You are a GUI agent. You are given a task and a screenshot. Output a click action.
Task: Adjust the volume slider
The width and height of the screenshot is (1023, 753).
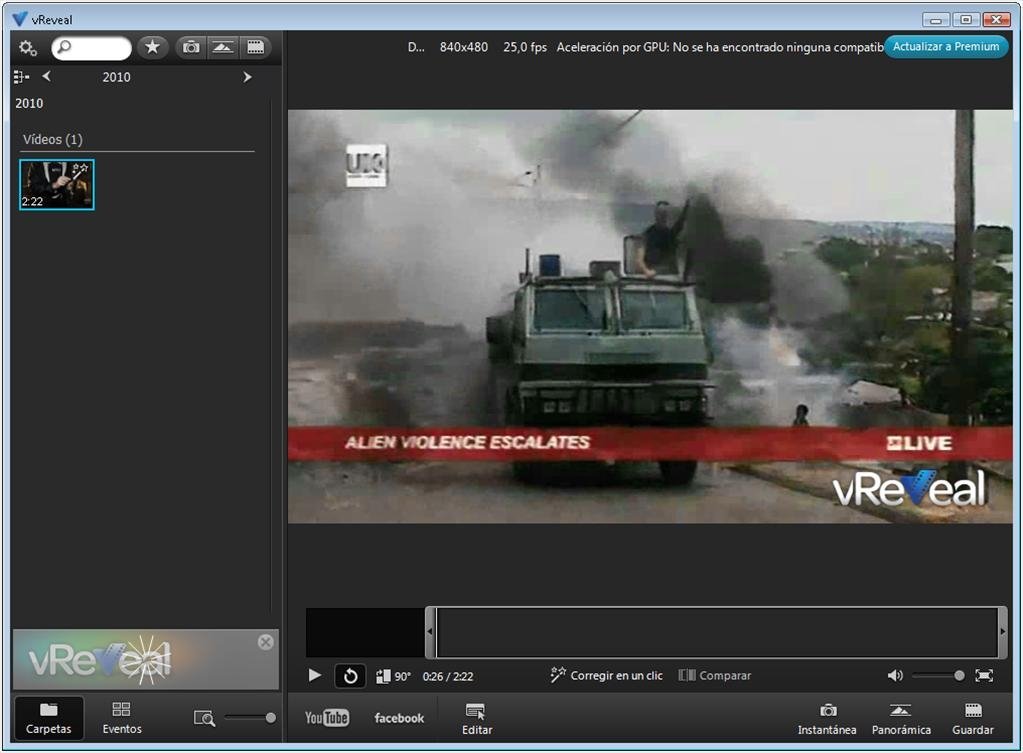coord(938,675)
